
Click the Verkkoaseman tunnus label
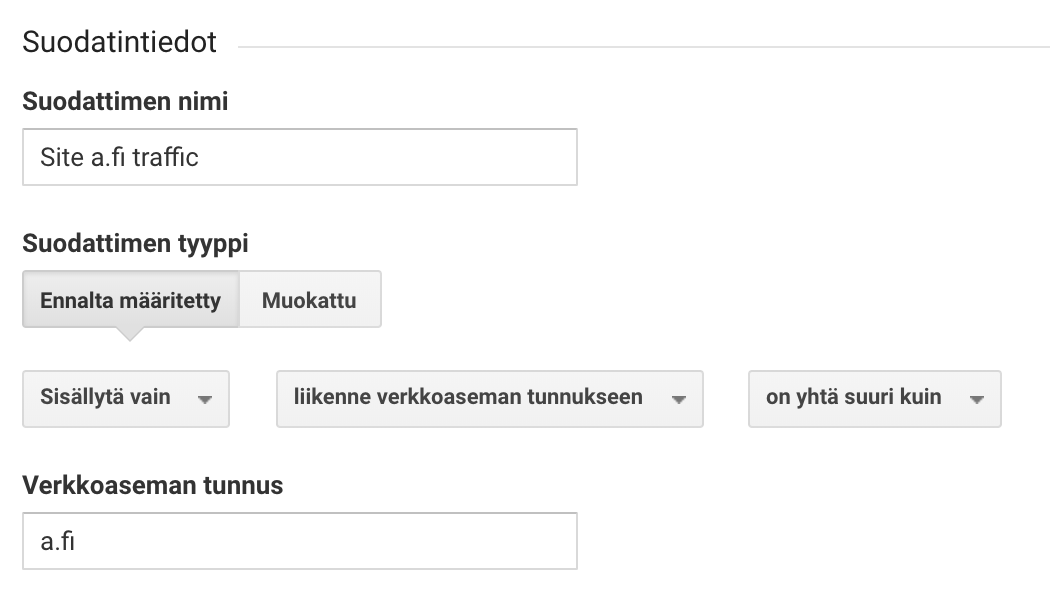coord(153,485)
